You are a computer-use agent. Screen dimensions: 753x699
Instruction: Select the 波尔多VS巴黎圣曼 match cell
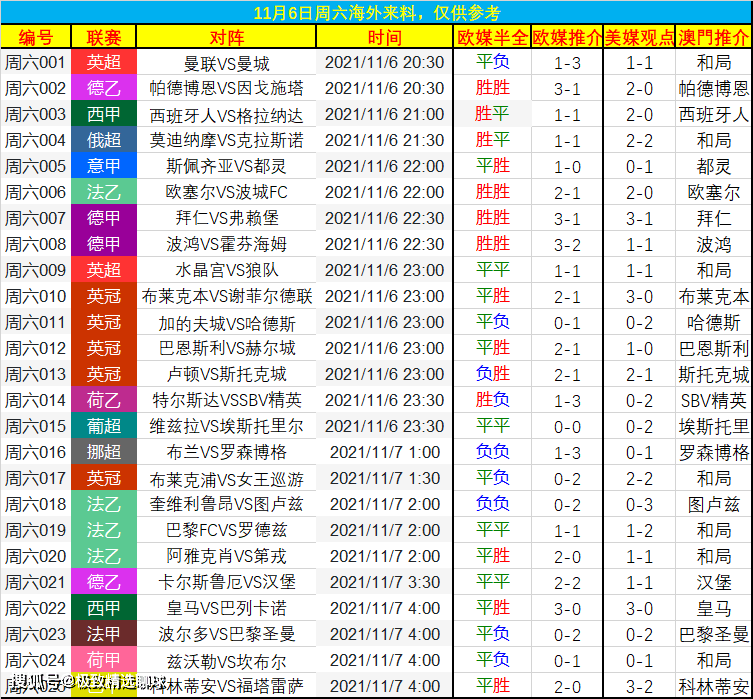click(x=226, y=634)
